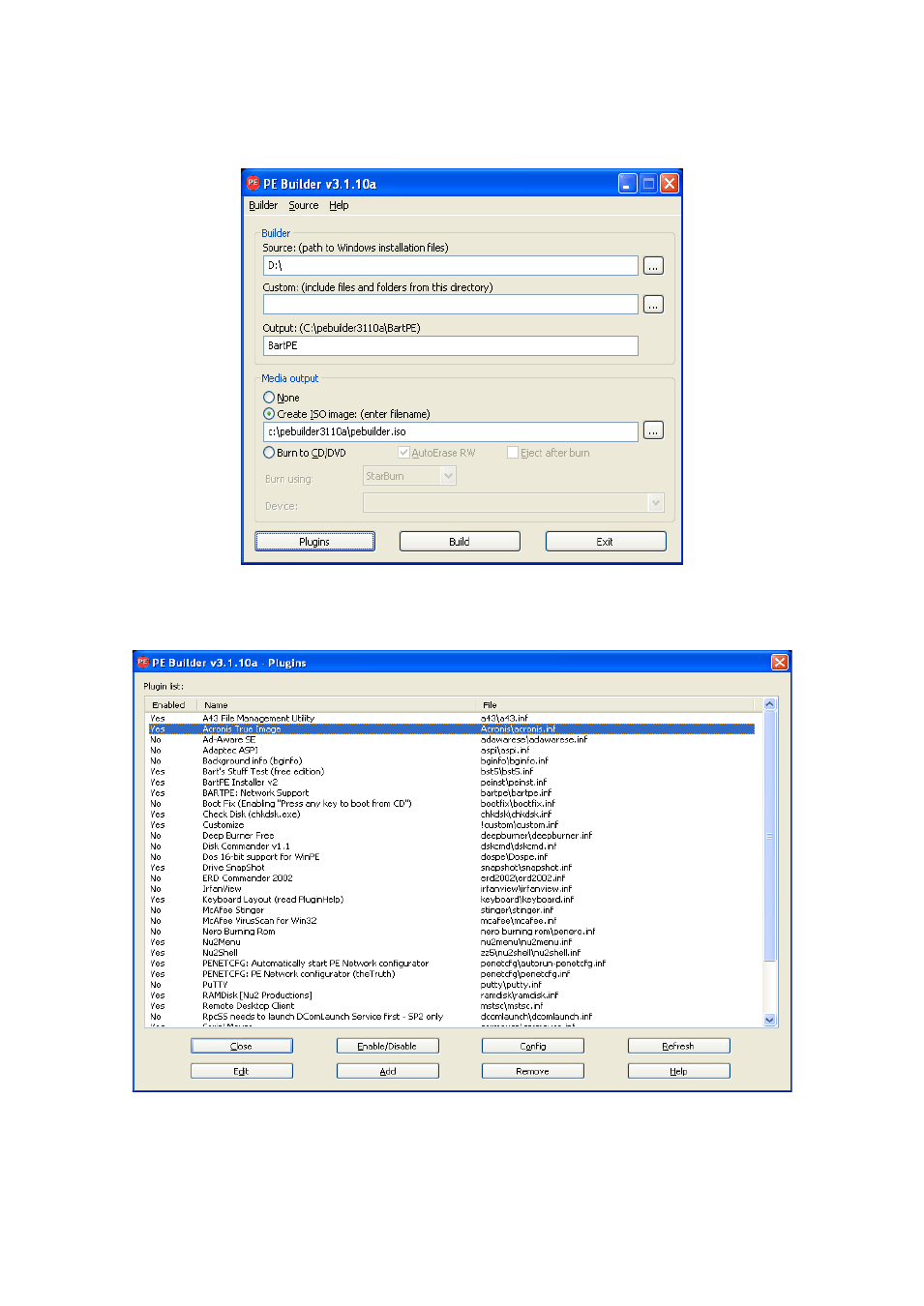The width and height of the screenshot is (924, 1306).
Task: Click the Output folder input field
Action: [451, 346]
